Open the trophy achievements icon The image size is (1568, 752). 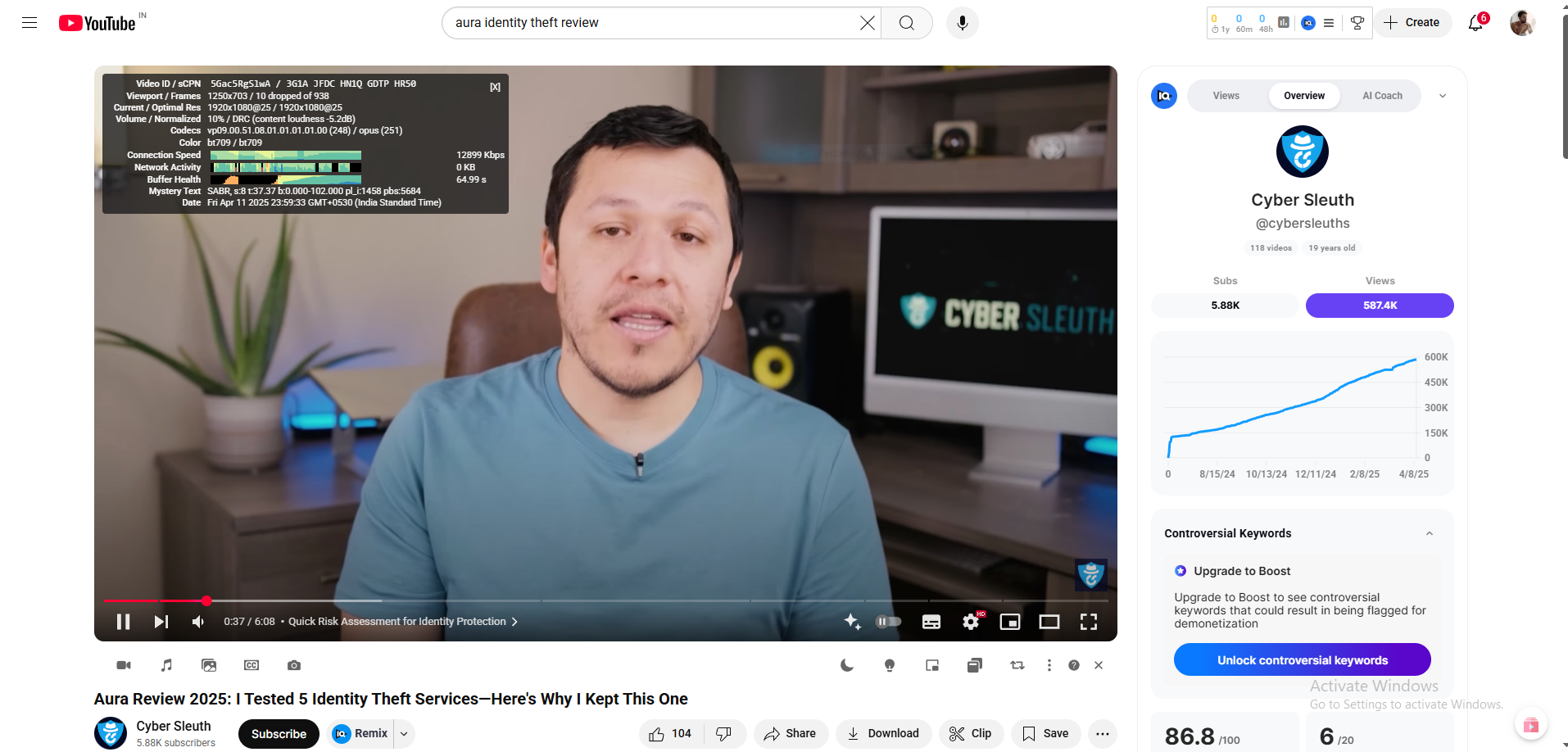[x=1357, y=23]
